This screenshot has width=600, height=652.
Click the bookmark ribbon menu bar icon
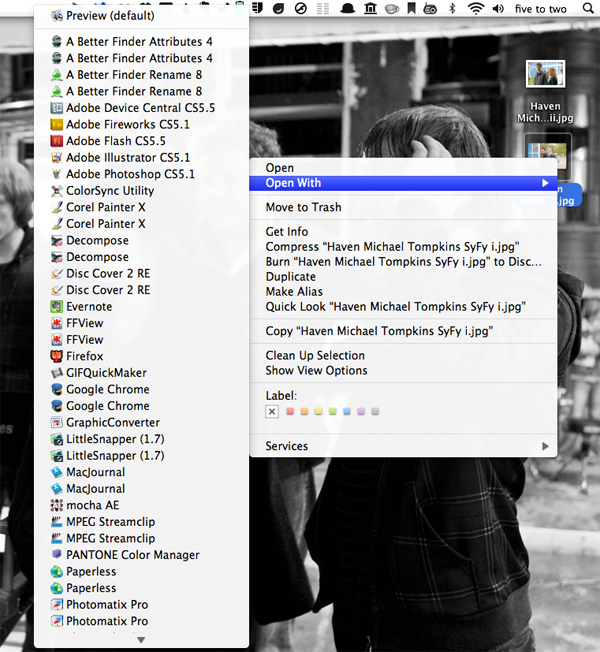[x=411, y=8]
